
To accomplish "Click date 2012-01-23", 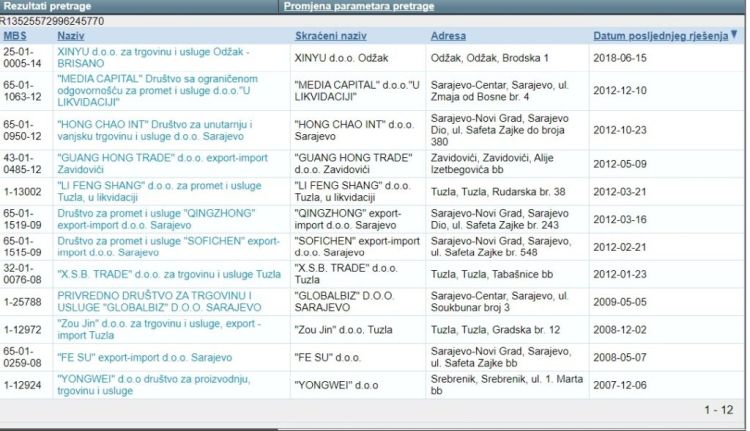I will tap(620, 275).
